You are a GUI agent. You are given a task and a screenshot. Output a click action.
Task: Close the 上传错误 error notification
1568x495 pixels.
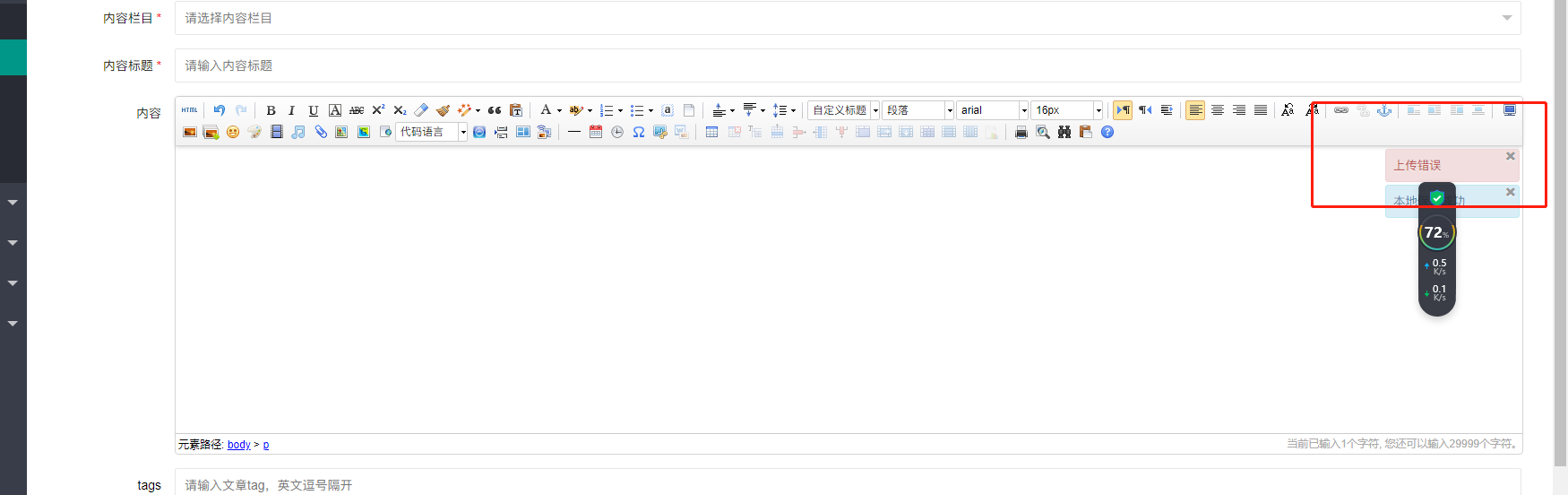click(x=1511, y=156)
